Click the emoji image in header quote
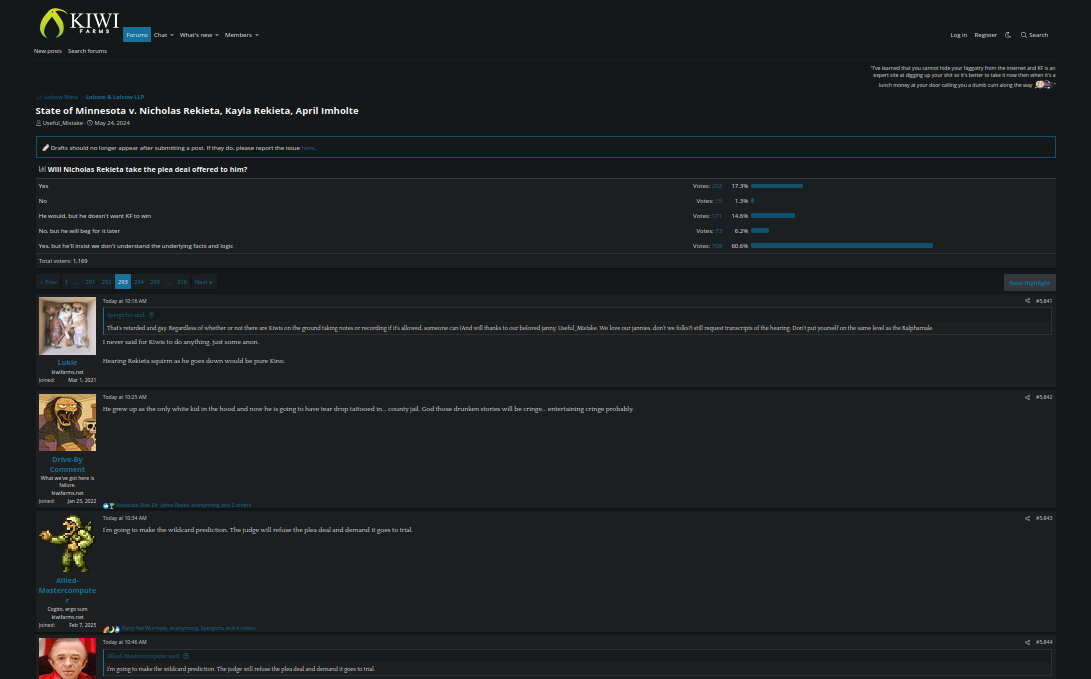The image size is (1091, 679). [1044, 84]
